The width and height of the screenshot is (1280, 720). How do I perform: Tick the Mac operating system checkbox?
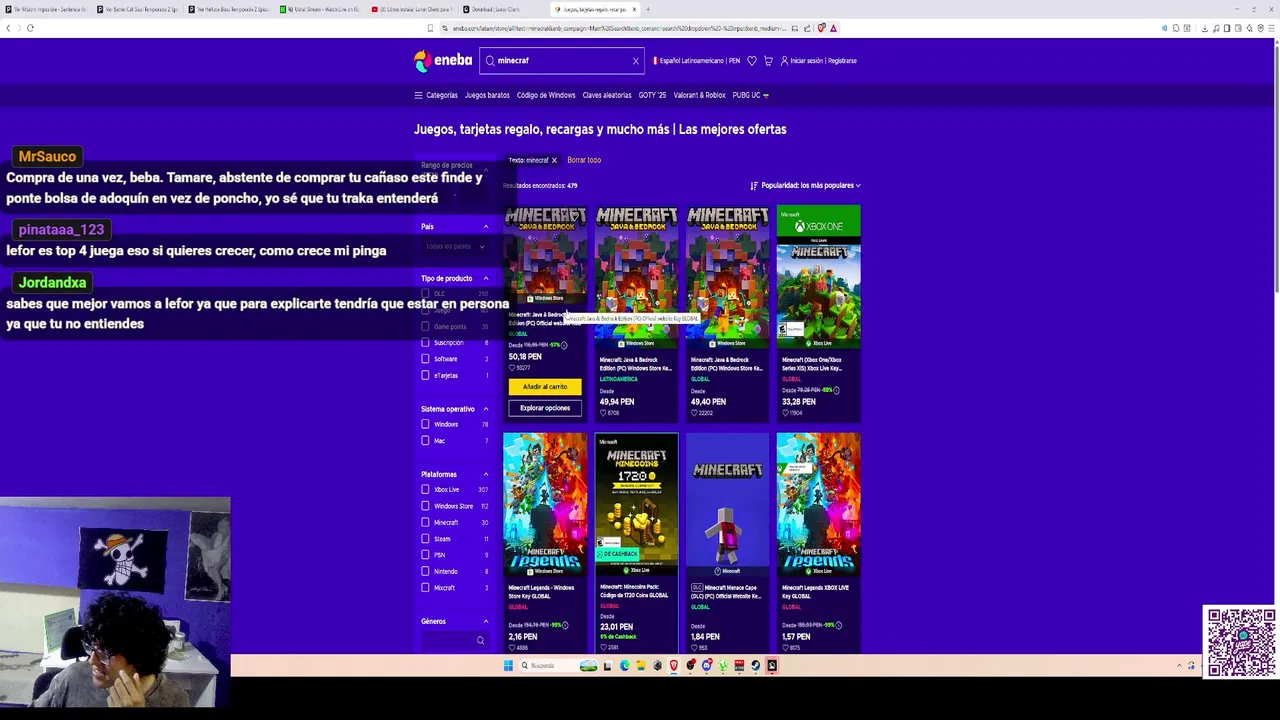[x=425, y=441]
